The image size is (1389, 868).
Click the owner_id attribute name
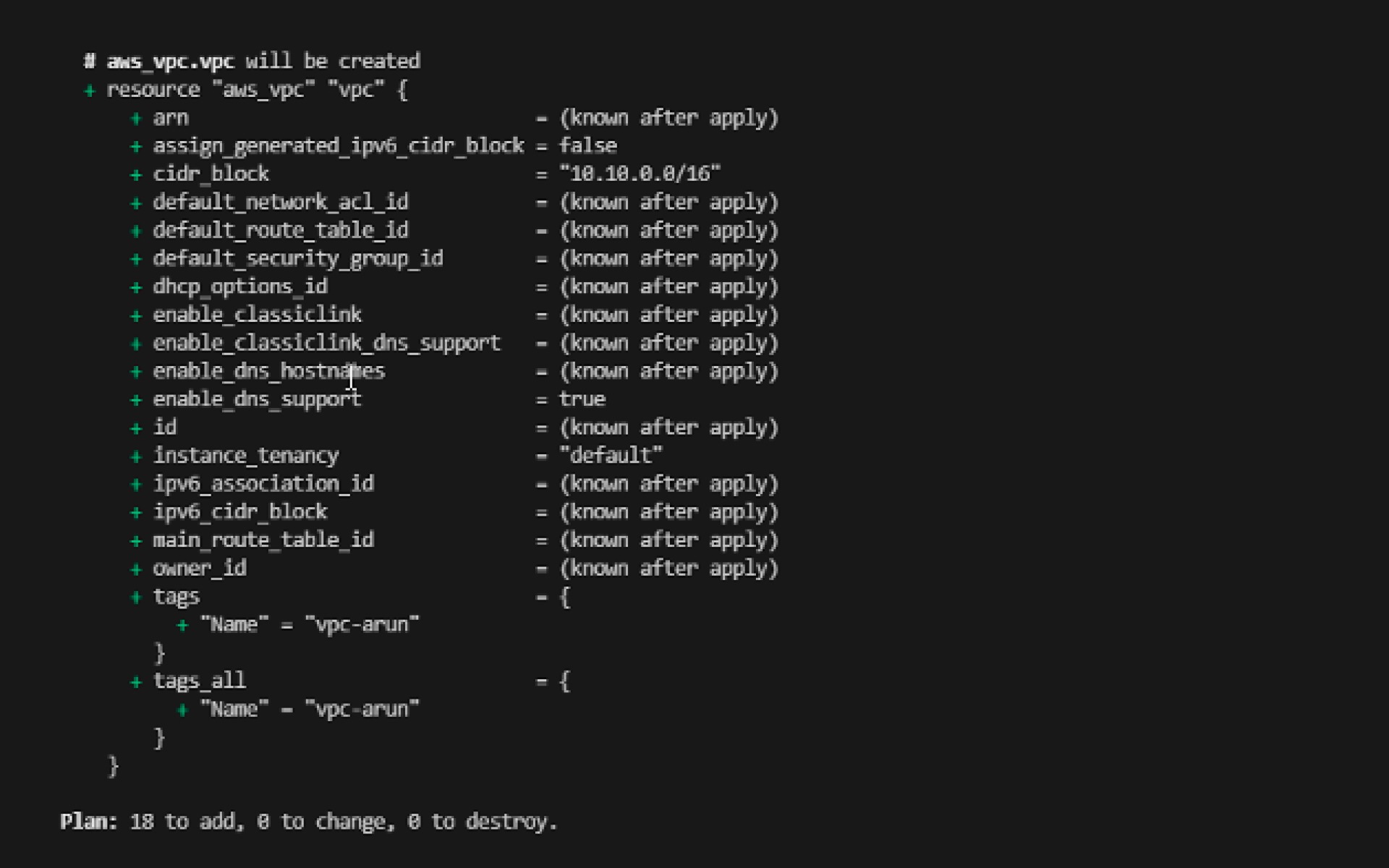point(199,569)
